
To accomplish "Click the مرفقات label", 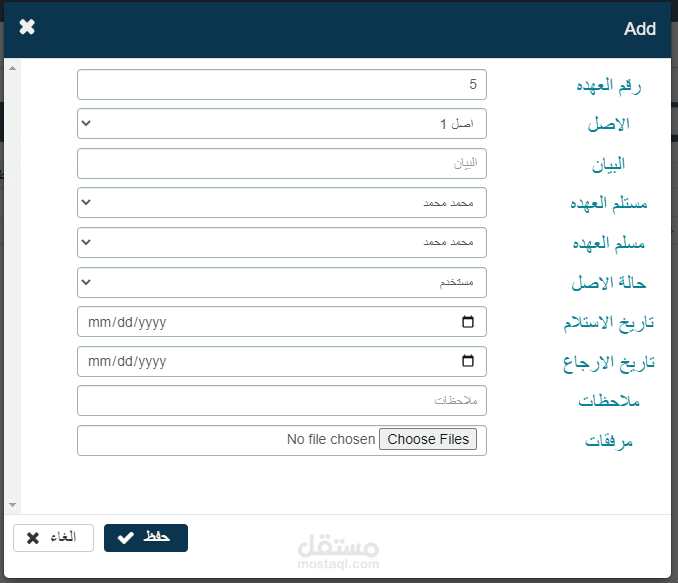I will coord(608,441).
